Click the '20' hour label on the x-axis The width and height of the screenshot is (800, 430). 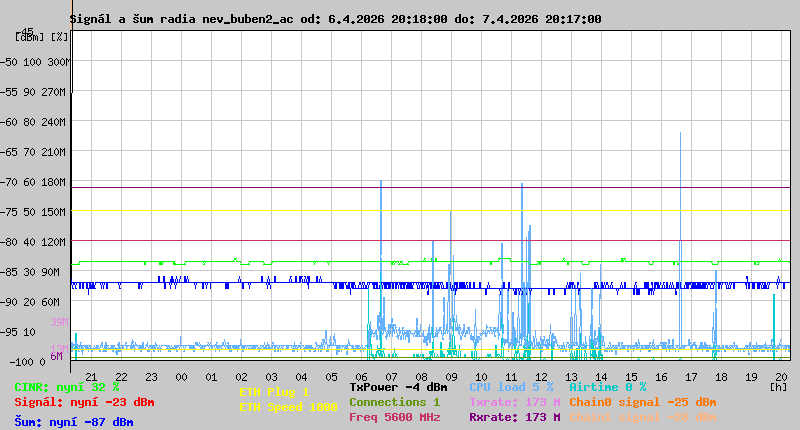click(x=782, y=377)
